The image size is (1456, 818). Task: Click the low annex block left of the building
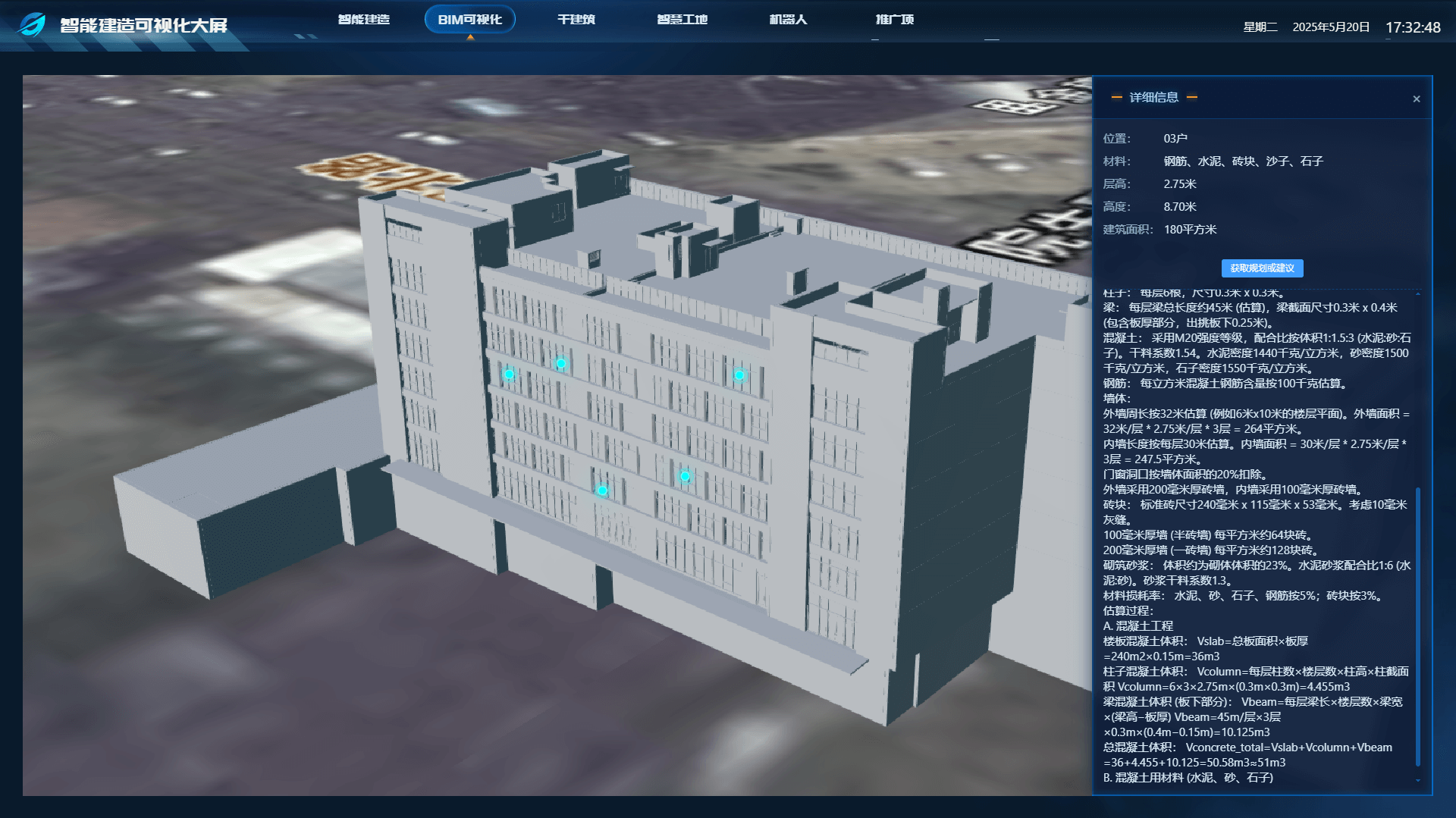pyautogui.click(x=227, y=516)
